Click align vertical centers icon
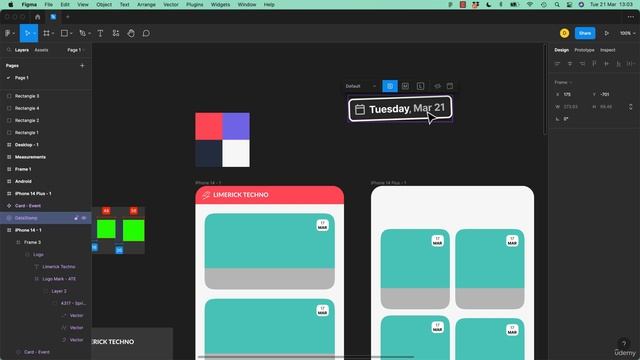 607,64
